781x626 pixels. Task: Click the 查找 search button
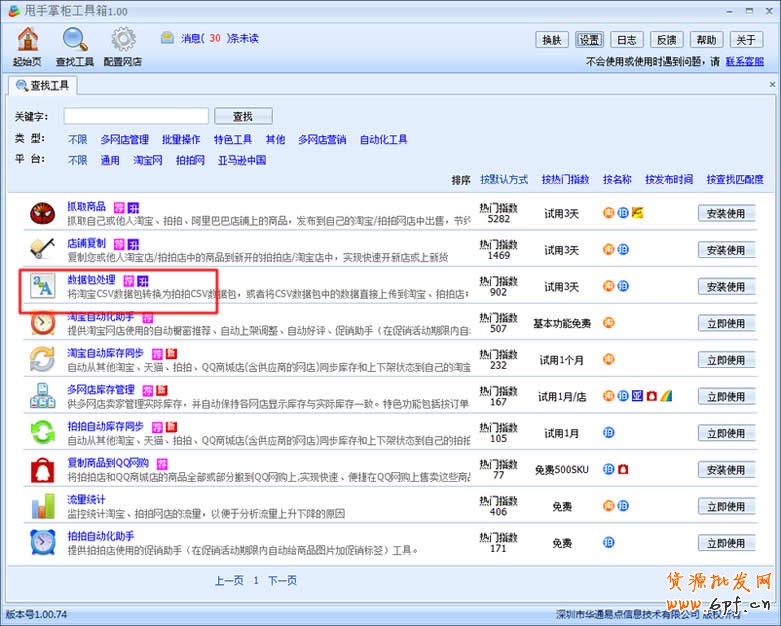(x=243, y=116)
